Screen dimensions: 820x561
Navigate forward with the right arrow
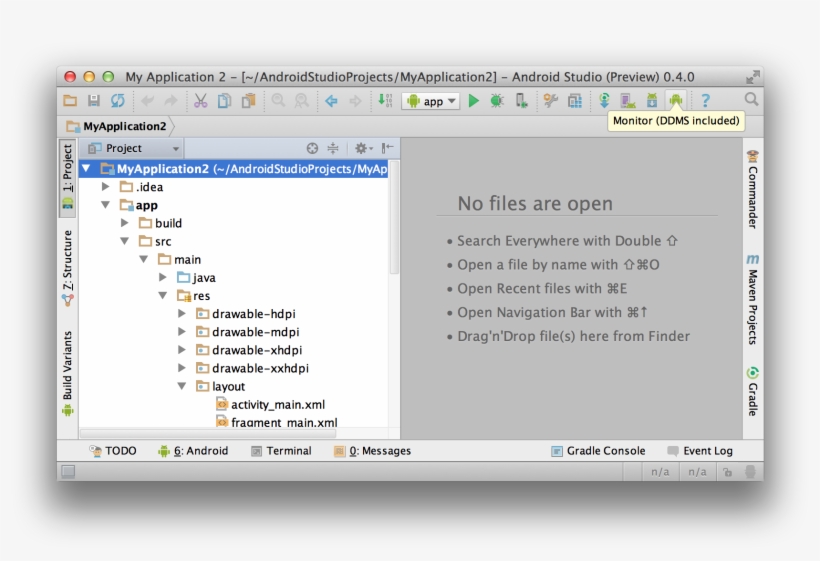[x=355, y=100]
